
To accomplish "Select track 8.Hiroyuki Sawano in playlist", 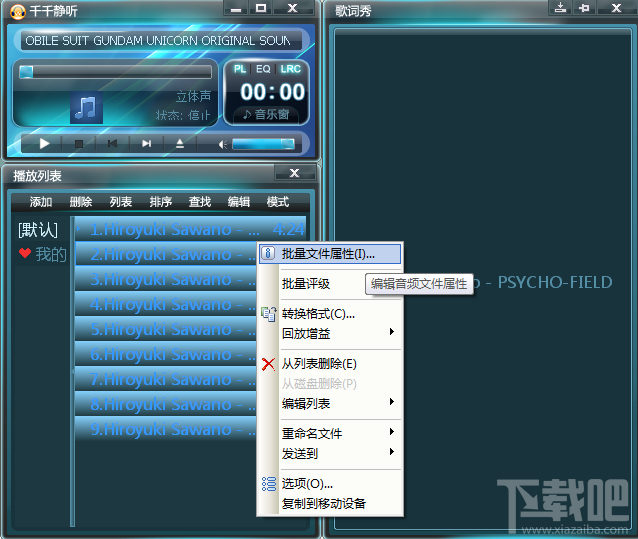I will pos(166,404).
